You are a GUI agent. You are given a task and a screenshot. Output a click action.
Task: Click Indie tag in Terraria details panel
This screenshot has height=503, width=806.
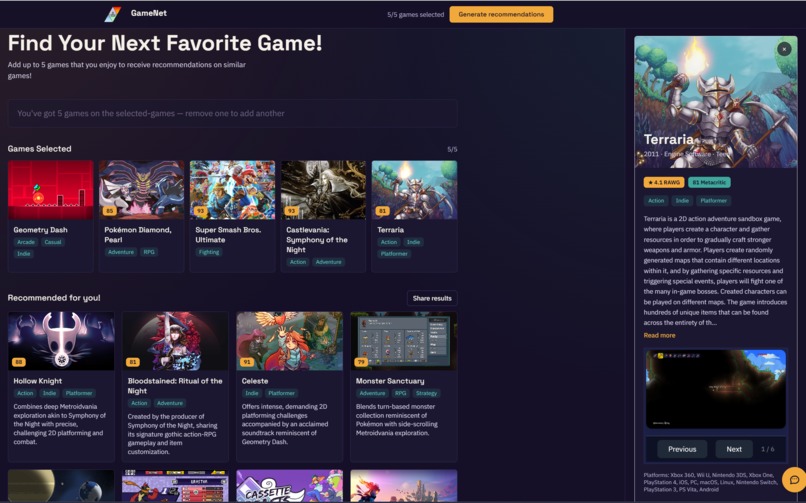(682, 200)
